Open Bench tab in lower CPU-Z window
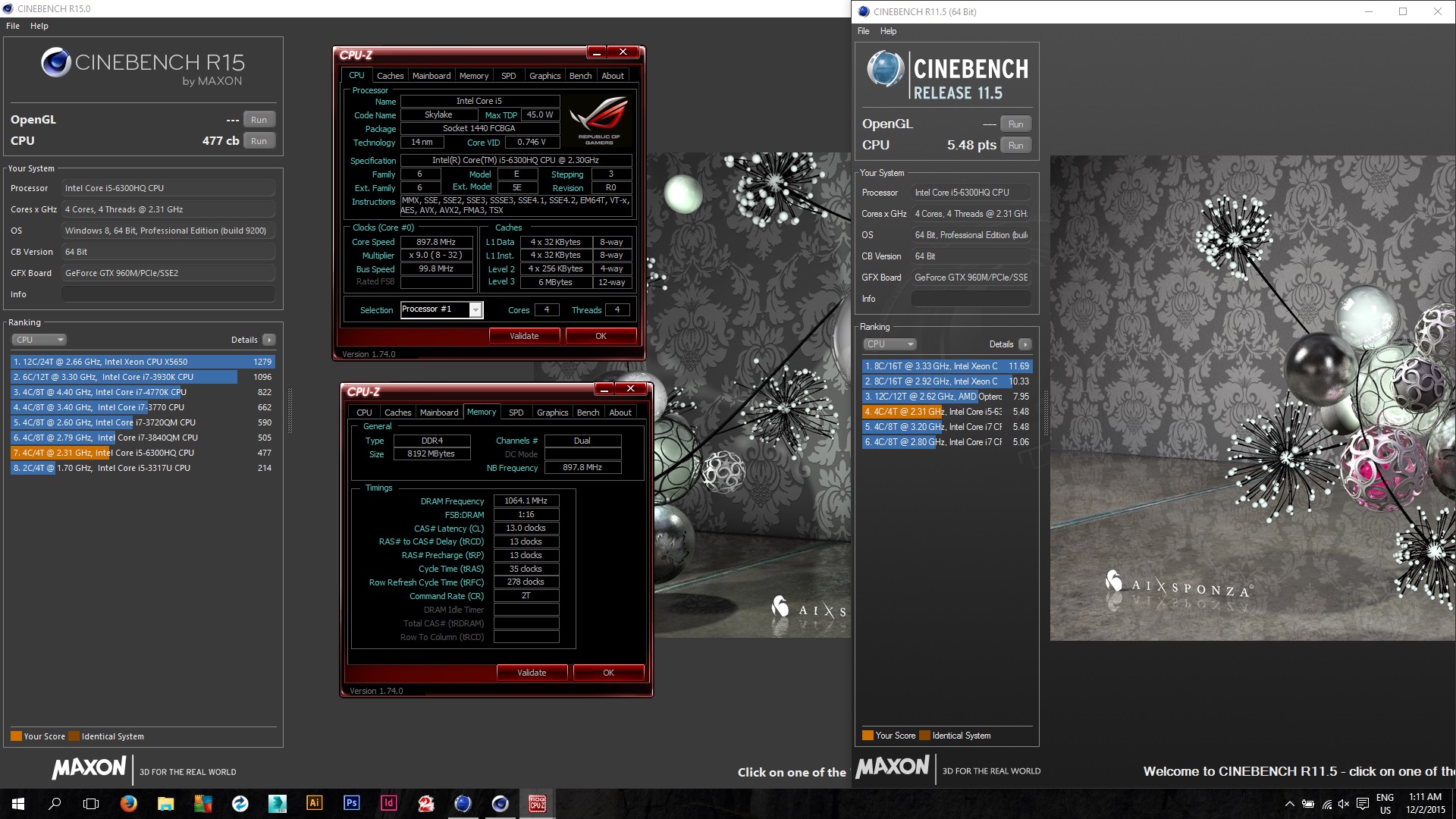This screenshot has width=1456, height=819. coord(588,413)
